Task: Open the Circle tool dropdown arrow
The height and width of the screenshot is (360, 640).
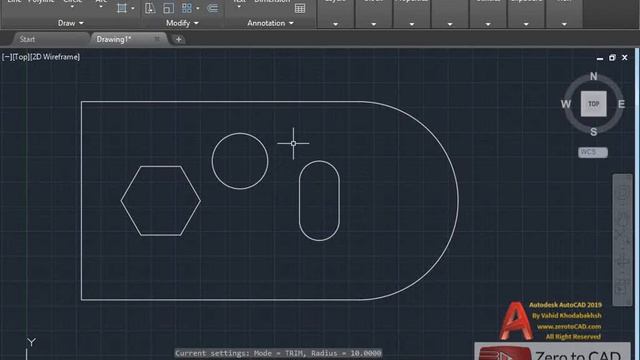Action: click(72, 7)
